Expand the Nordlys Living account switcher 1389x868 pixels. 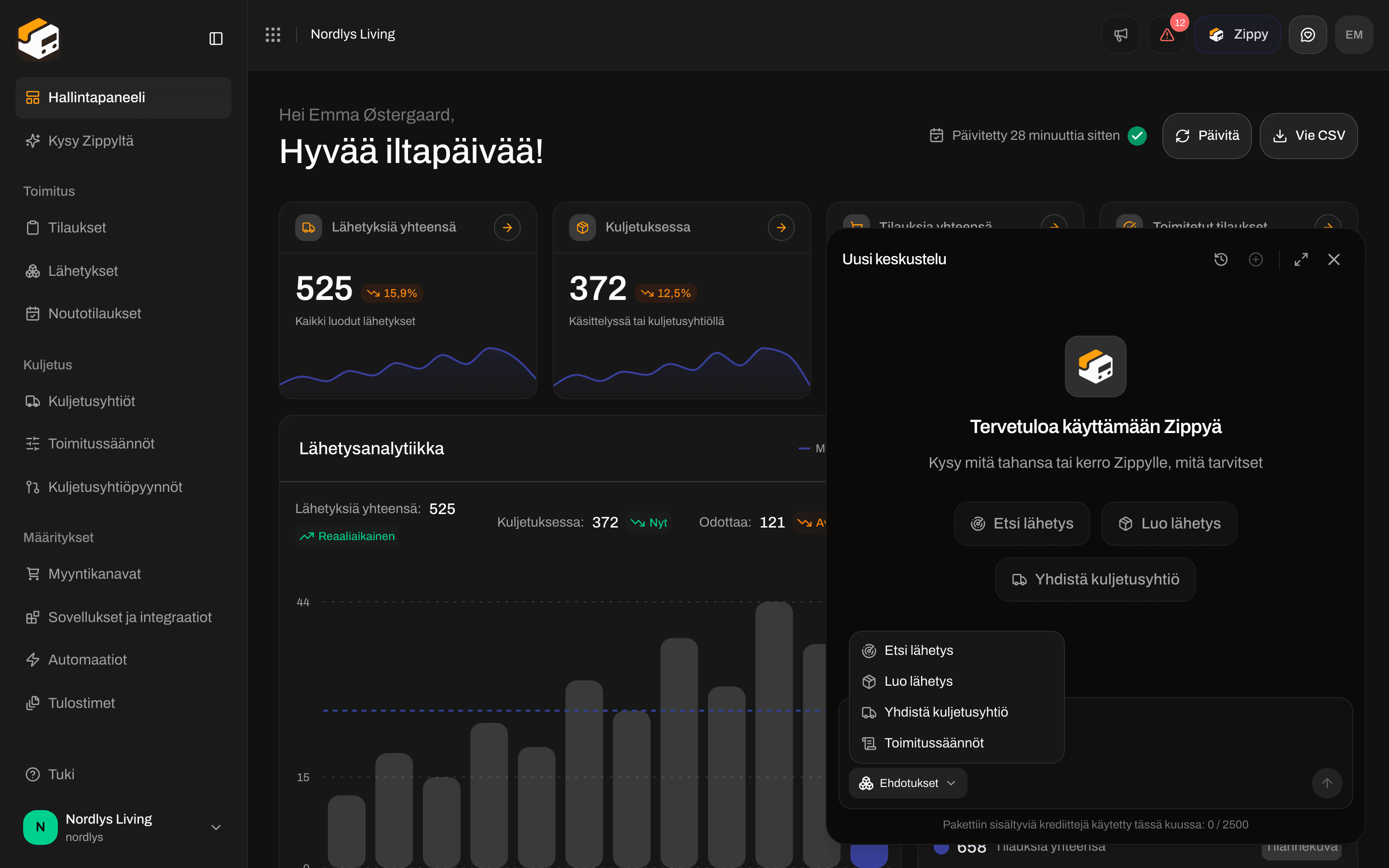click(x=123, y=827)
